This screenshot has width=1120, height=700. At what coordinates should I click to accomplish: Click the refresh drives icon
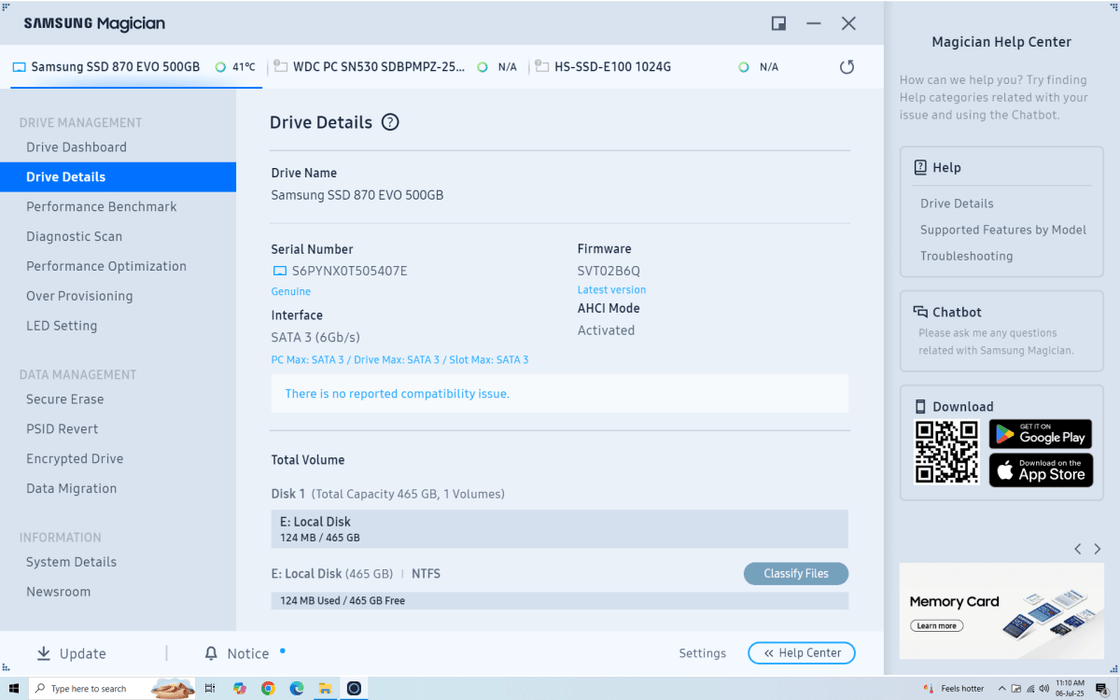846,67
